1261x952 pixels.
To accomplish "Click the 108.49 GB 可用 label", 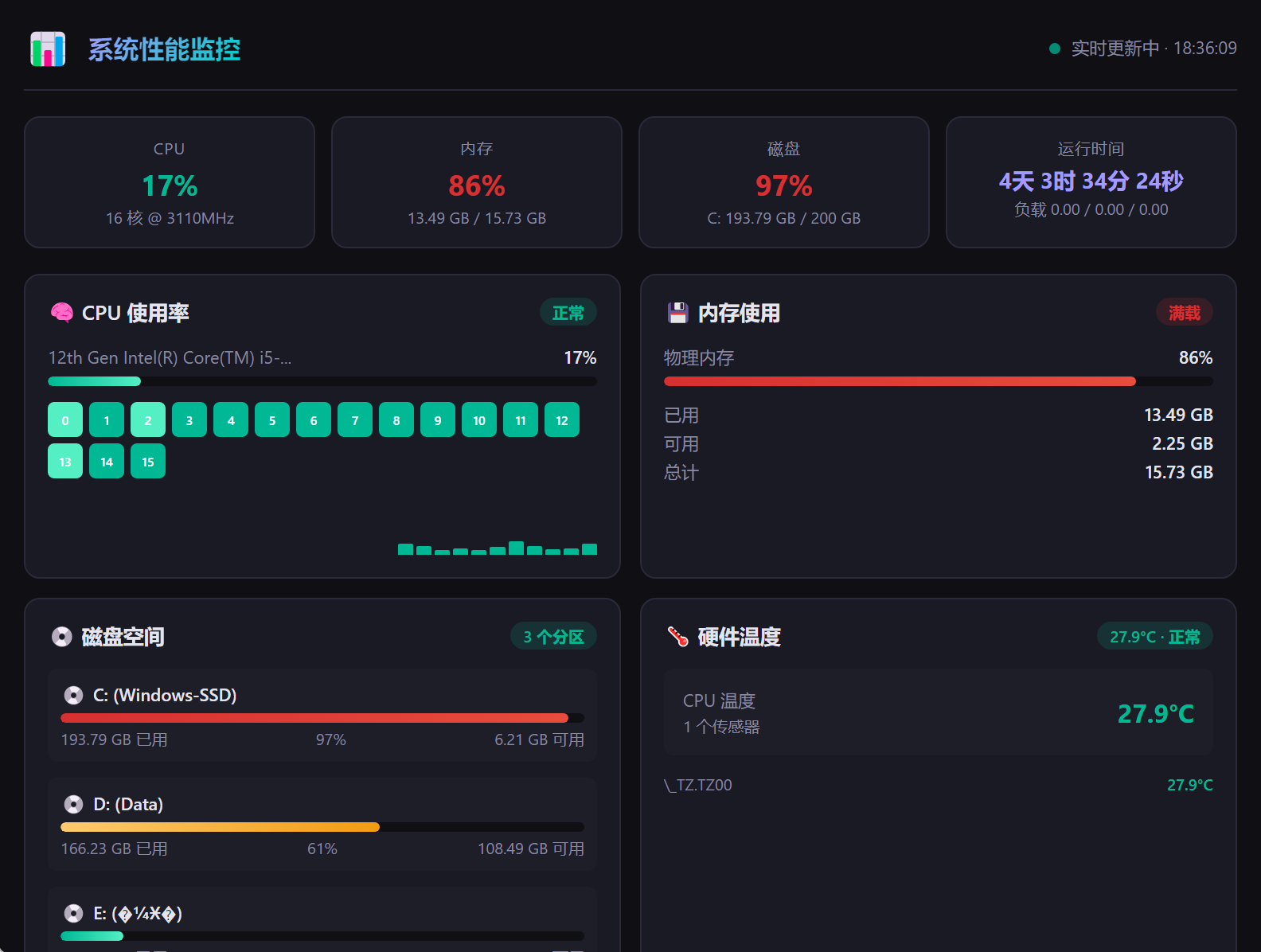I will 530,849.
